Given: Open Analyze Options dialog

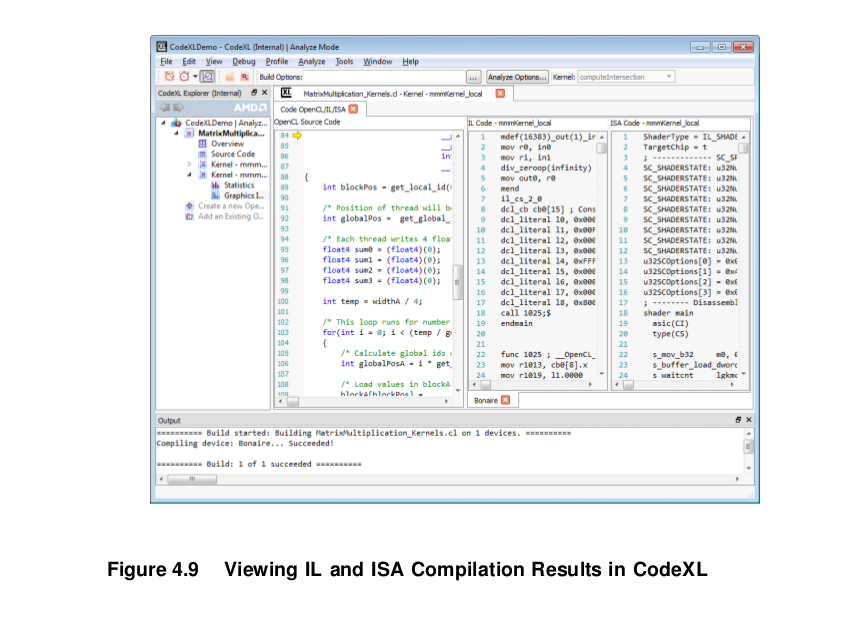Looking at the screenshot, I should pyautogui.click(x=517, y=77).
